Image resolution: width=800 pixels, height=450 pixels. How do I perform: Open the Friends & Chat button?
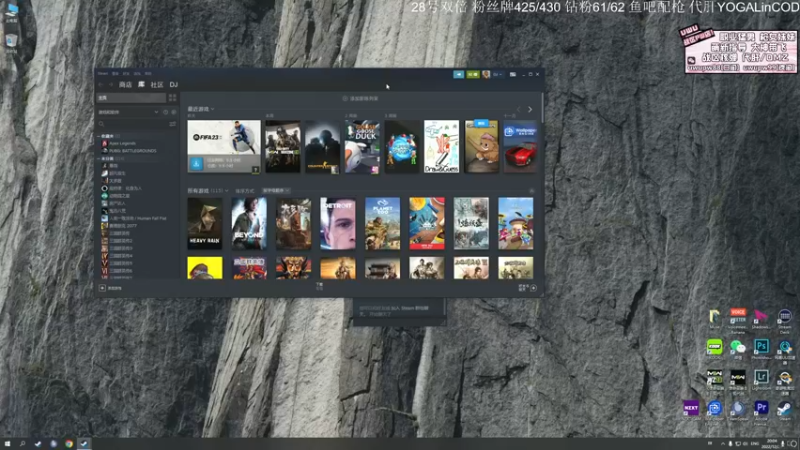coord(528,288)
